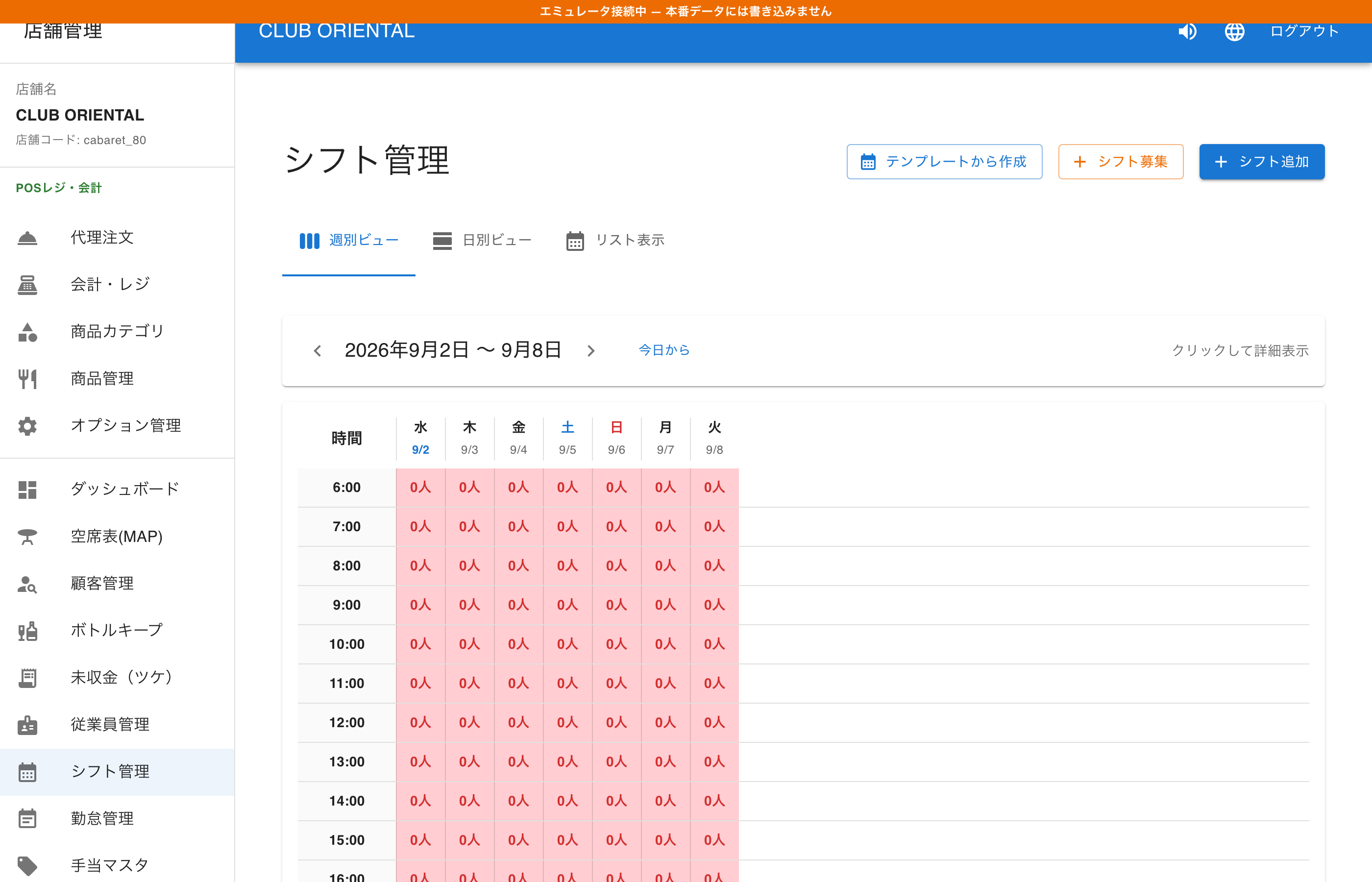
Task: Select 金 9/4 column header
Action: point(518,438)
